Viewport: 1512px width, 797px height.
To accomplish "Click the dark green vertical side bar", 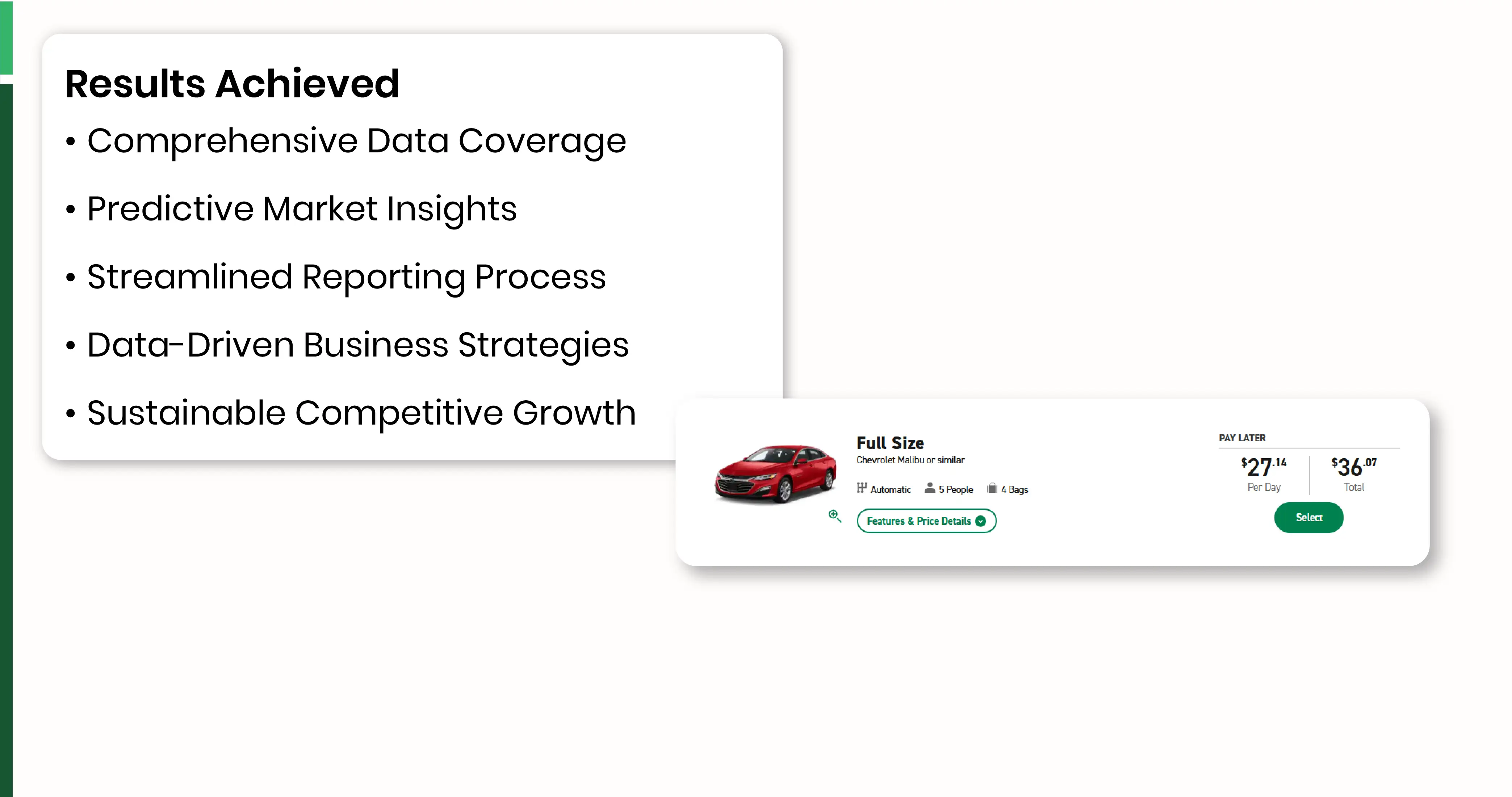I will 6,440.
